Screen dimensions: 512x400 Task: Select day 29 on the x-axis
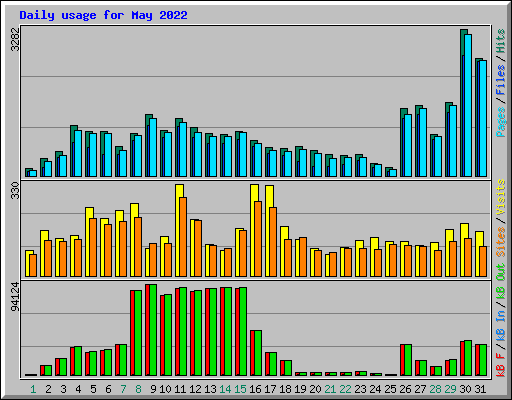450,389
